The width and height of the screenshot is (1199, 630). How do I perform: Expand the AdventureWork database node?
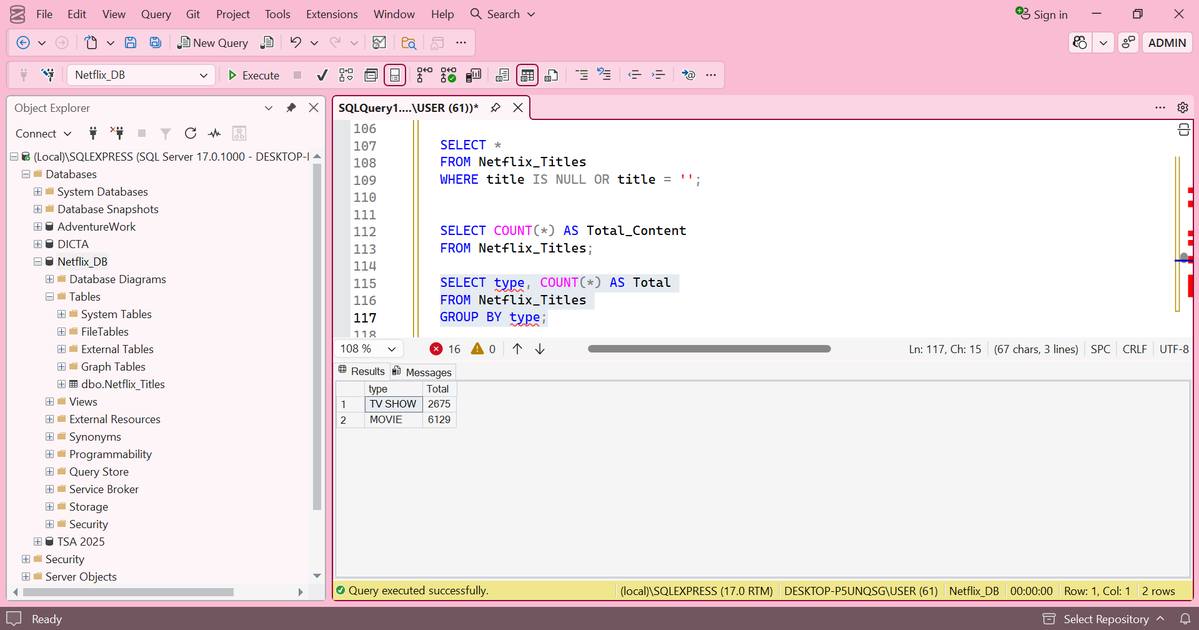[x=37, y=226]
